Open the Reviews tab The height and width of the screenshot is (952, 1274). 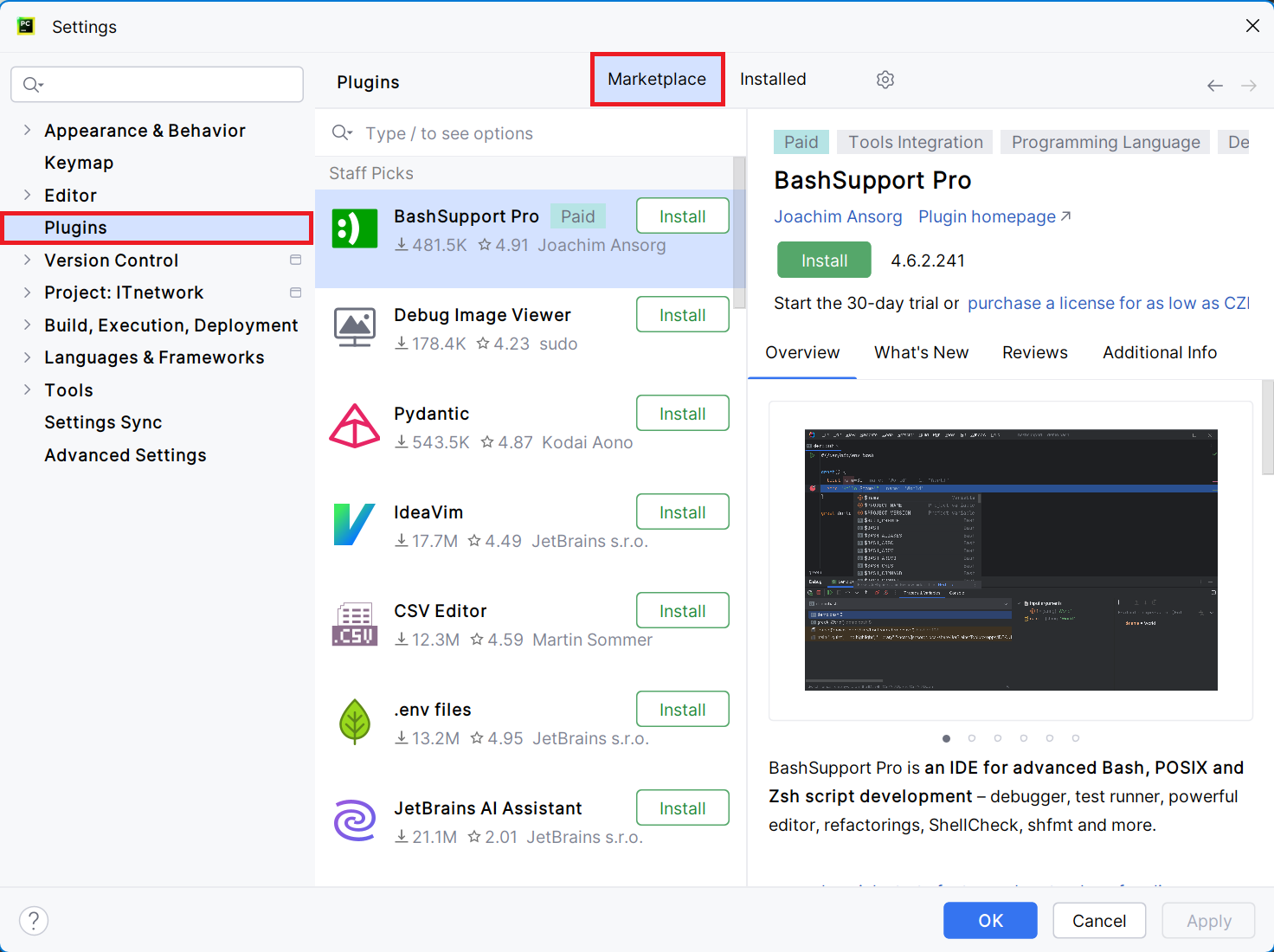tap(1034, 353)
